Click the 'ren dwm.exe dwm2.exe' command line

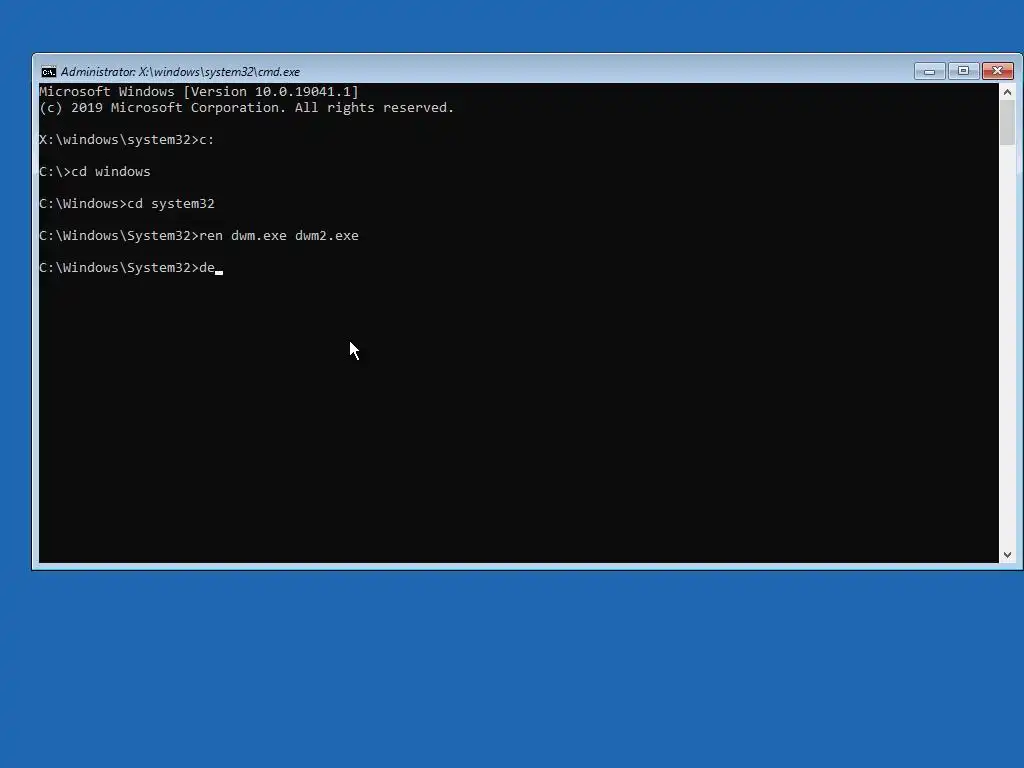199,236
